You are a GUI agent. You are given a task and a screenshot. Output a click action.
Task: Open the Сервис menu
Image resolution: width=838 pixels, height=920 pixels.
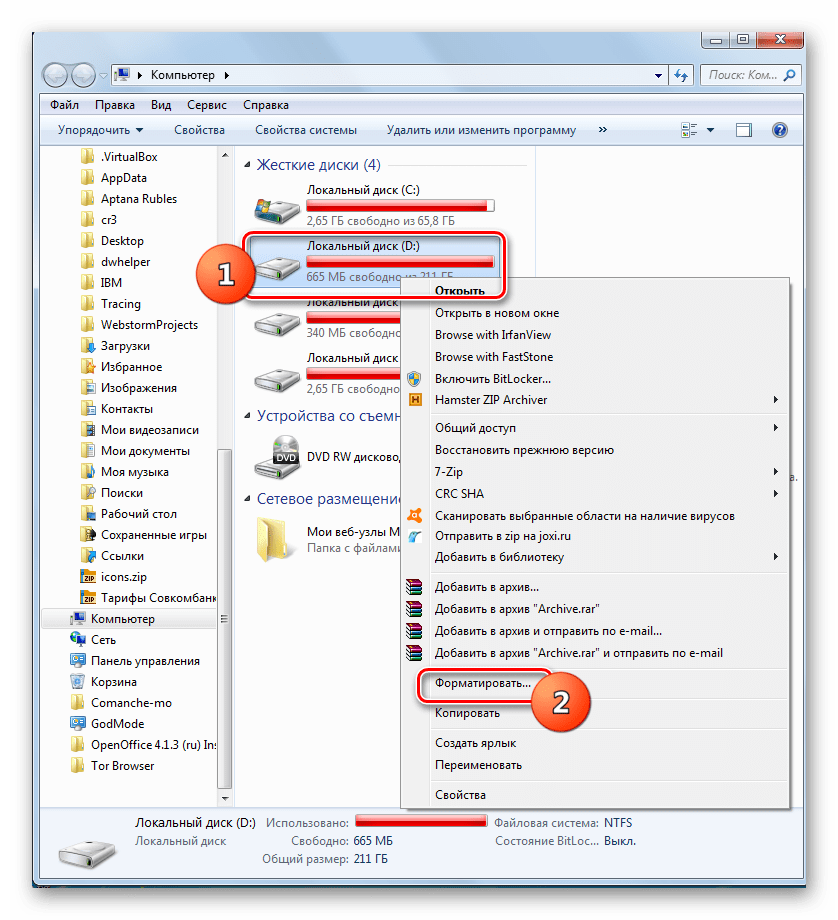click(206, 105)
